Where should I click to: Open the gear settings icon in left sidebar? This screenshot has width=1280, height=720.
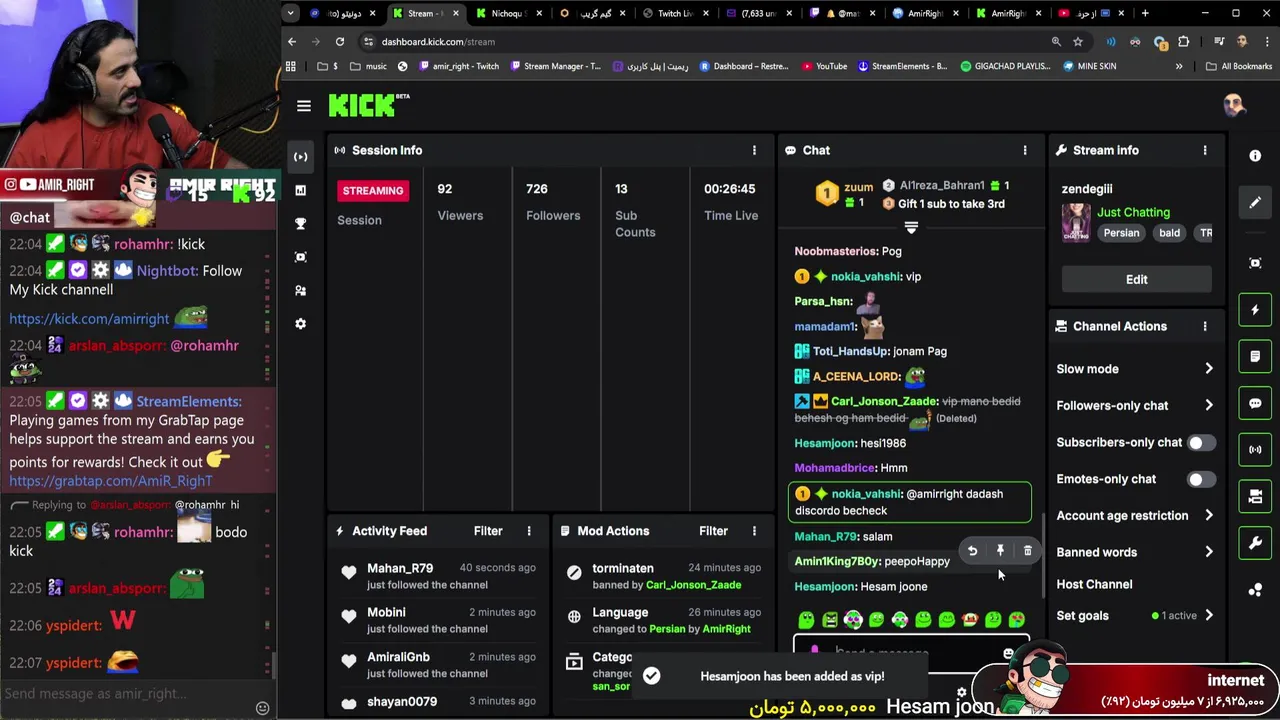[x=300, y=324]
